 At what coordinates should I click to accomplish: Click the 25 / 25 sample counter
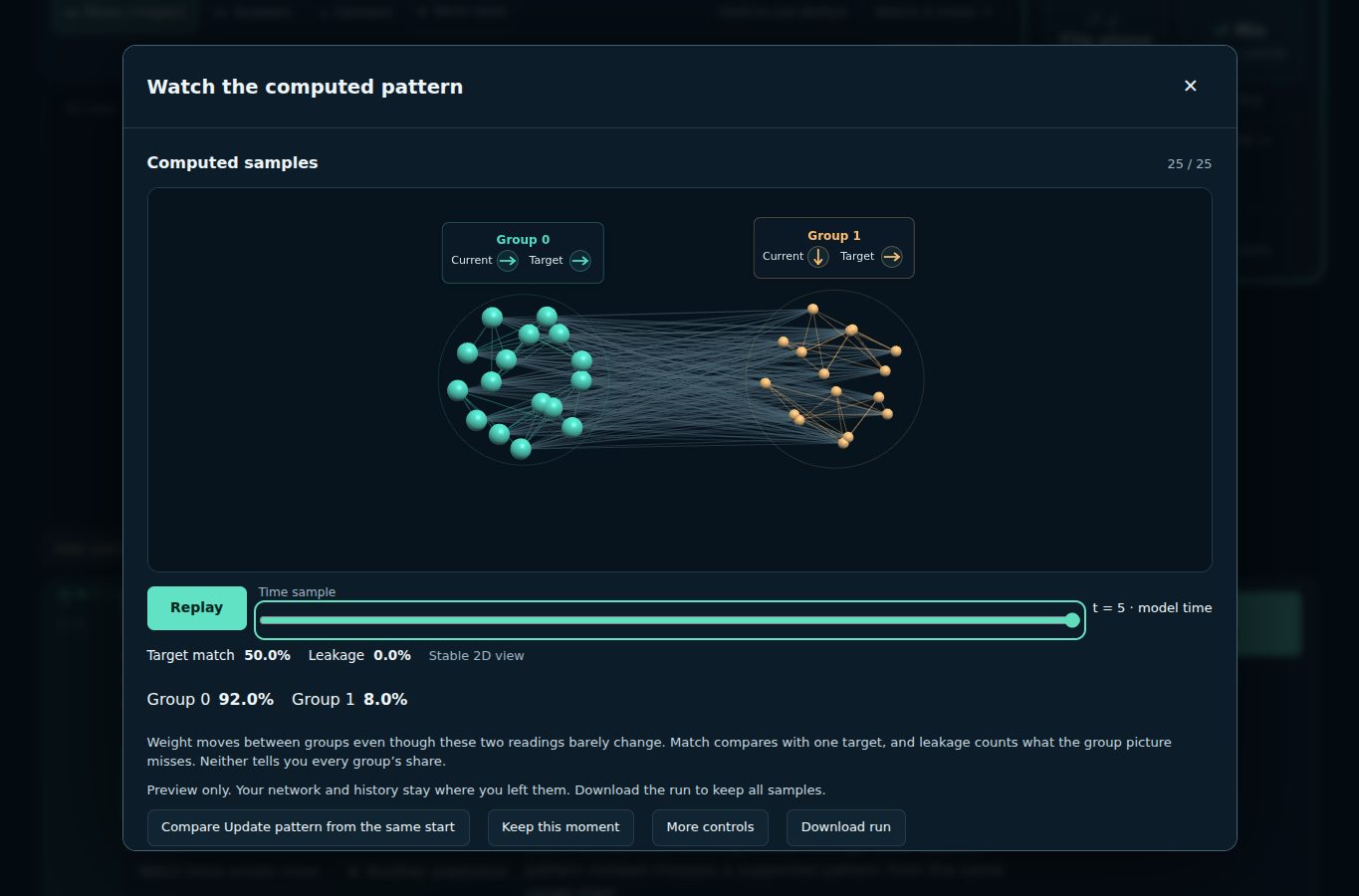coord(1190,164)
